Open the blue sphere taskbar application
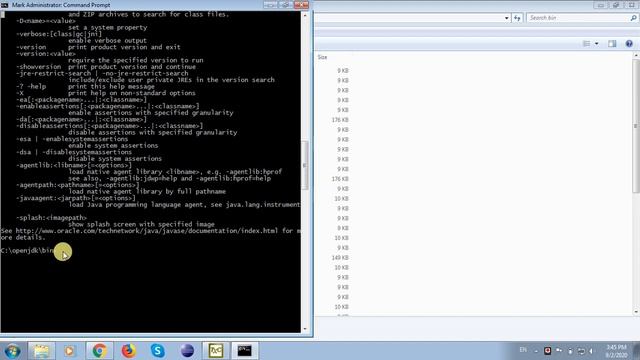Image resolution: width=640 pixels, height=360 pixels. (187, 351)
